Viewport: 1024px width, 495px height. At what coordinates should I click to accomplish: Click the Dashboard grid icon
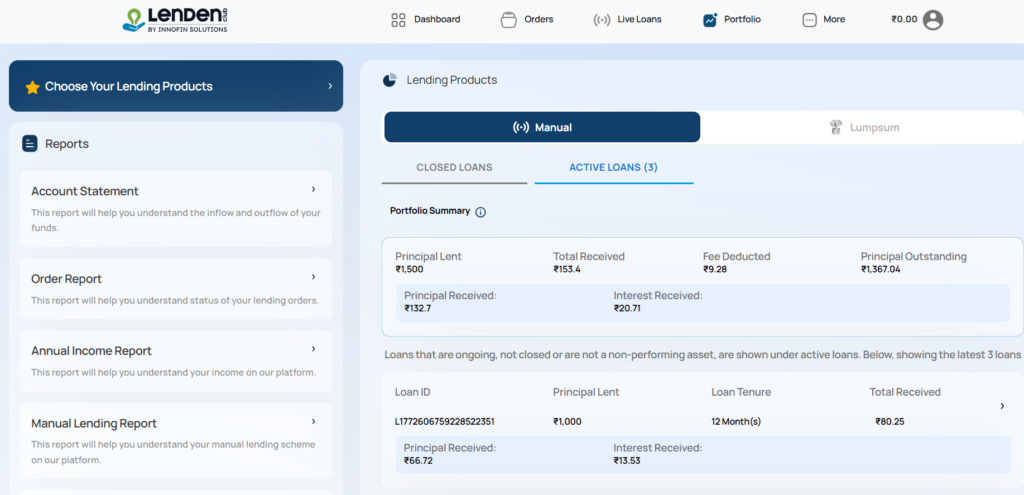(x=398, y=20)
